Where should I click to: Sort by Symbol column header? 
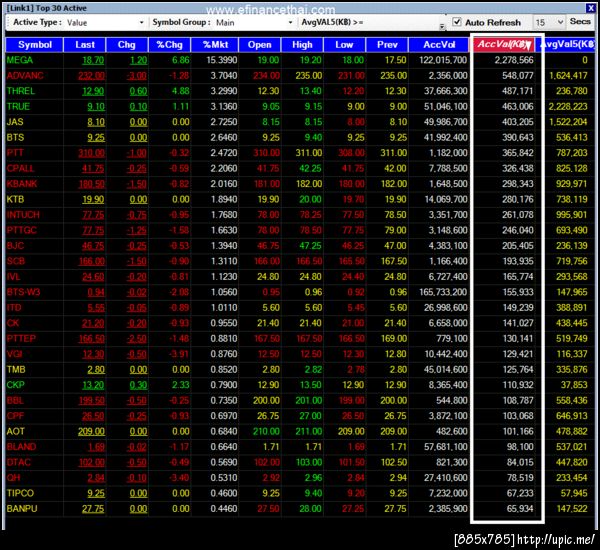pos(34,45)
